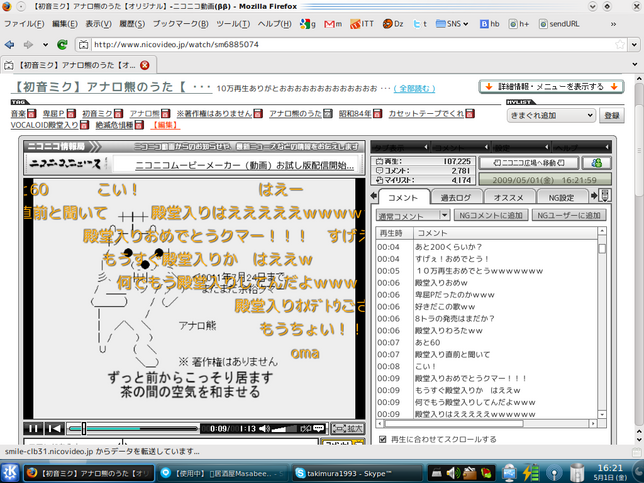Open the きまぐれ追加 mylist dropdown
Screen dimensions: 644x483
pos(551,115)
